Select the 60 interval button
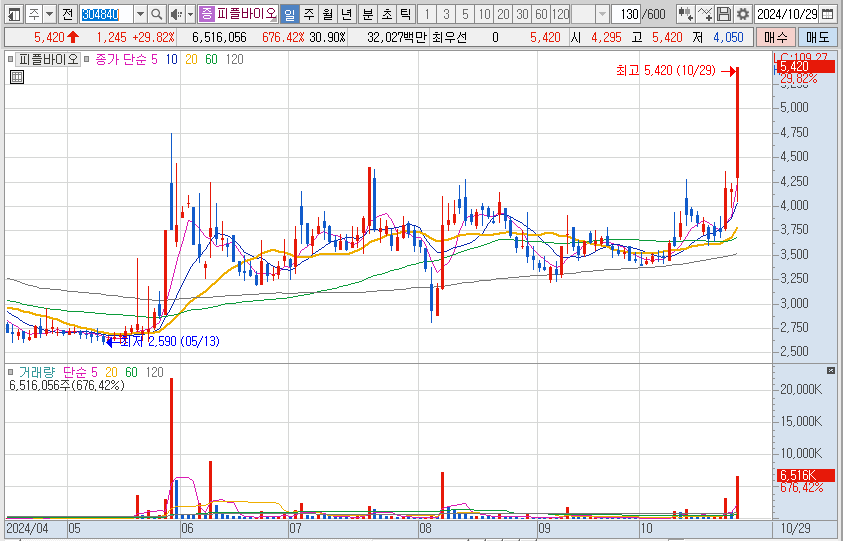Screen dimensions: 843x541 tap(541, 14)
